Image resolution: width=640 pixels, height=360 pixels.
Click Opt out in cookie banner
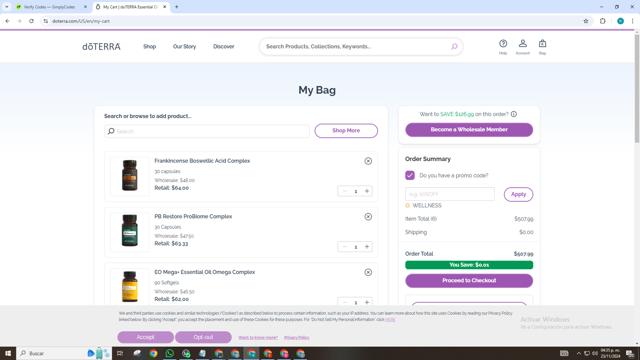pyautogui.click(x=203, y=337)
